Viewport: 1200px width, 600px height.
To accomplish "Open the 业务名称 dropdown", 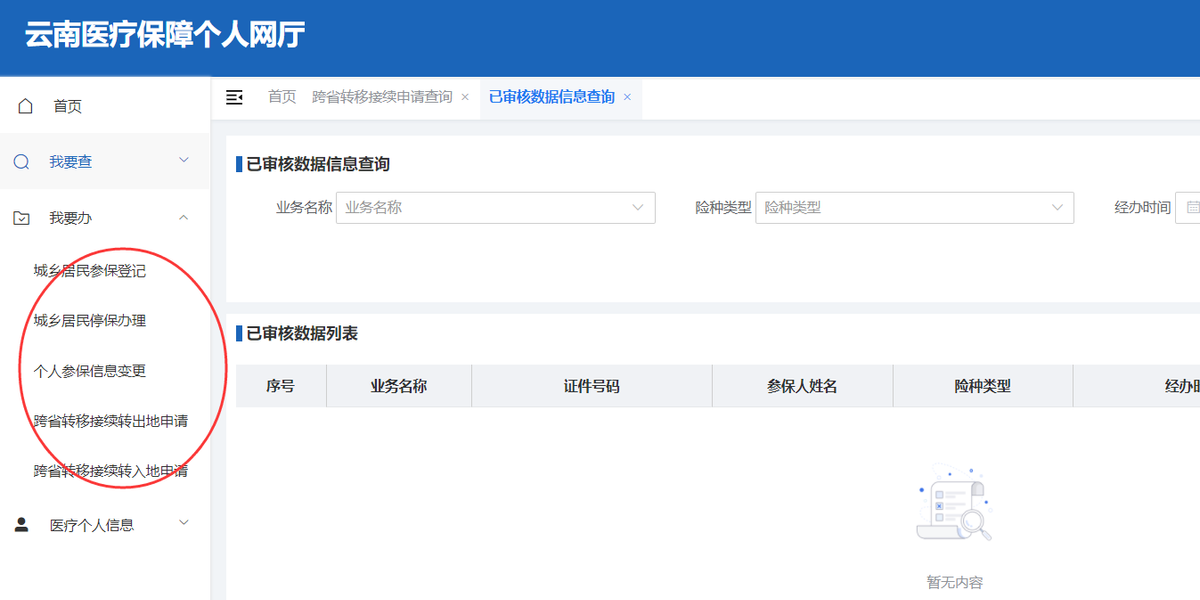I will pos(495,208).
